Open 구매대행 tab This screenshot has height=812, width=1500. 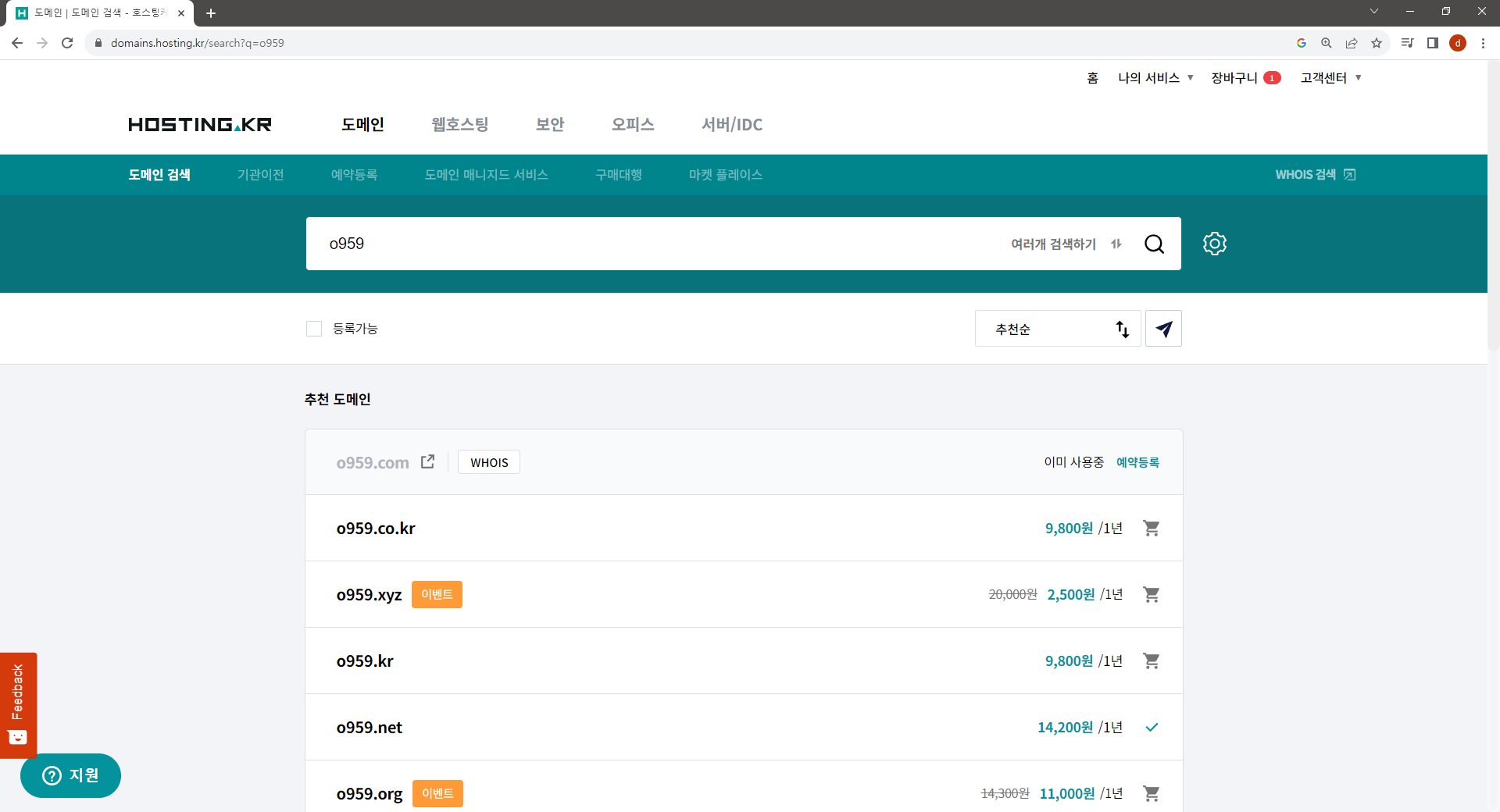coord(619,175)
